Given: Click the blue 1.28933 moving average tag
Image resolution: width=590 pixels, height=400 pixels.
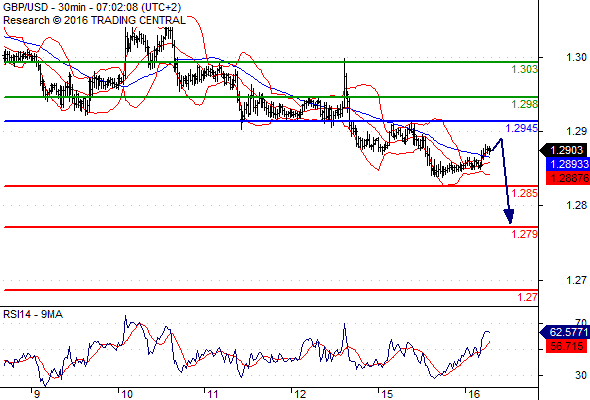Looking at the screenshot, I should [568, 164].
